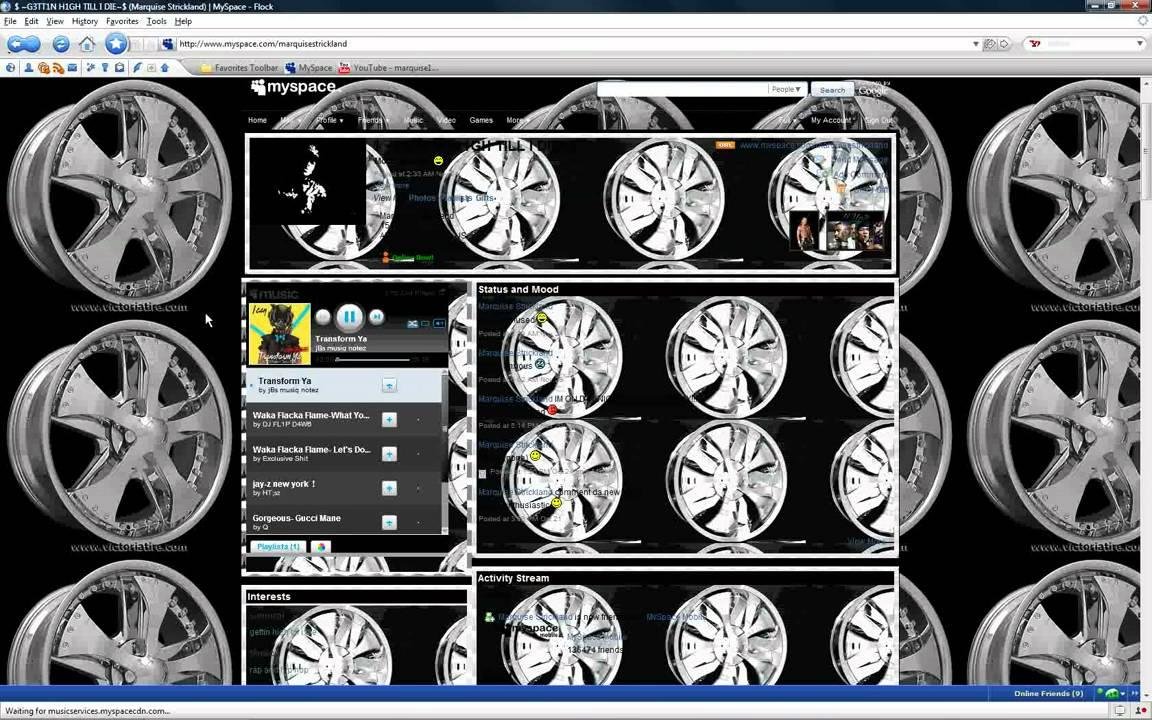This screenshot has height=720, width=1152.
Task: Expand the Friends menu in MySpace nav
Action: coord(373,120)
